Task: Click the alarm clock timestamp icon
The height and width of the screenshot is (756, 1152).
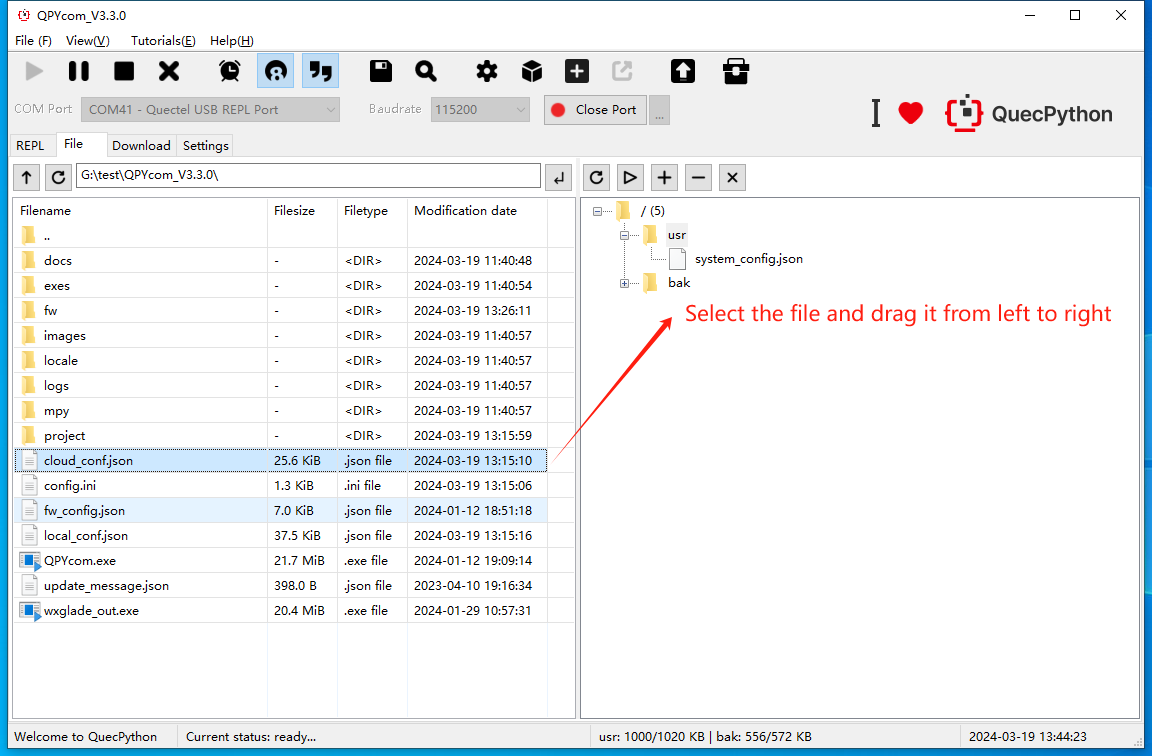Action: [x=230, y=71]
